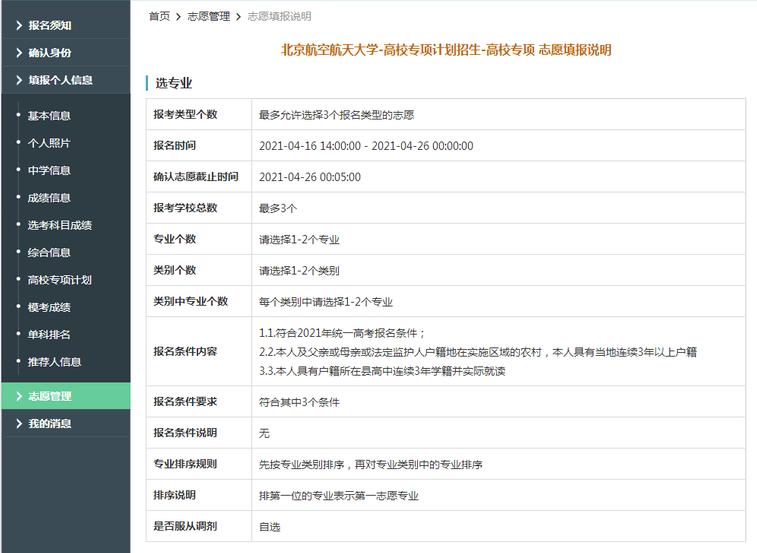Click the 报名时间 row label
757x553 pixels.
[x=174, y=145]
